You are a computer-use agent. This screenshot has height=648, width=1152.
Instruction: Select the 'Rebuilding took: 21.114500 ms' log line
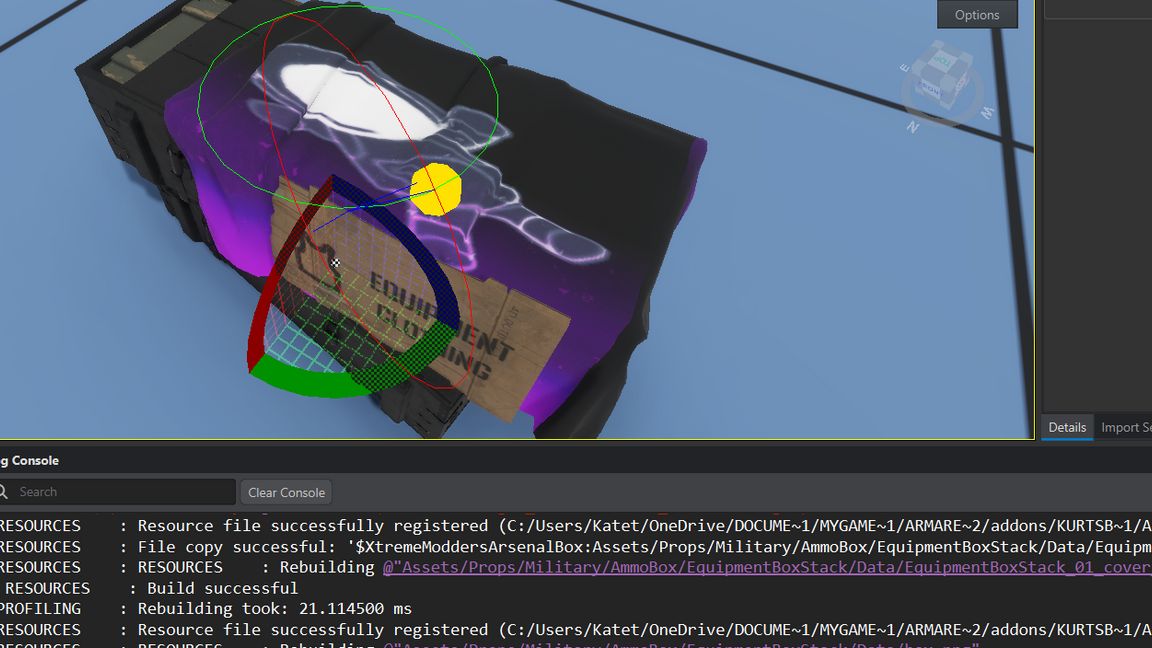click(274, 608)
